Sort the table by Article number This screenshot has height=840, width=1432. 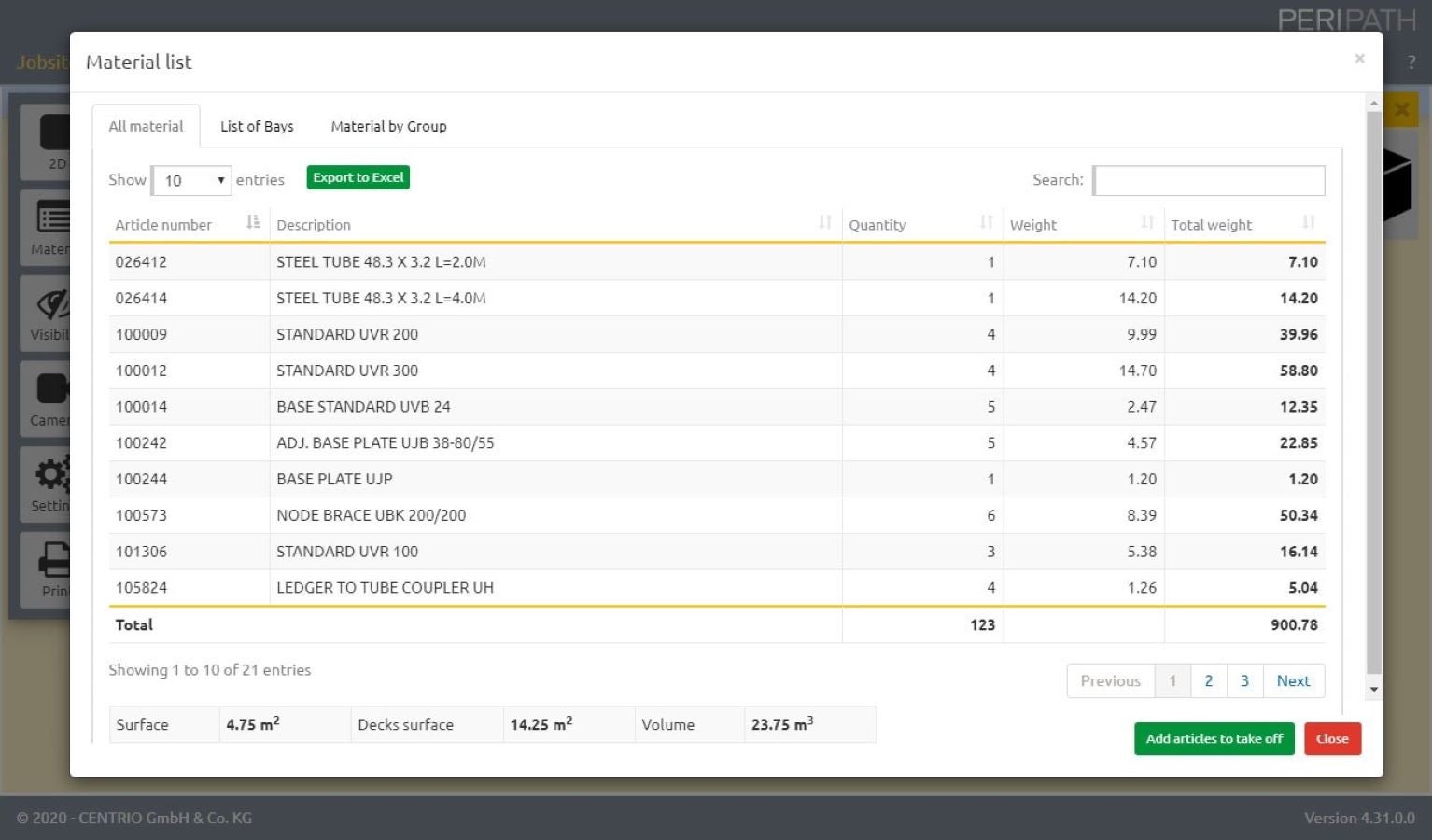tap(252, 222)
